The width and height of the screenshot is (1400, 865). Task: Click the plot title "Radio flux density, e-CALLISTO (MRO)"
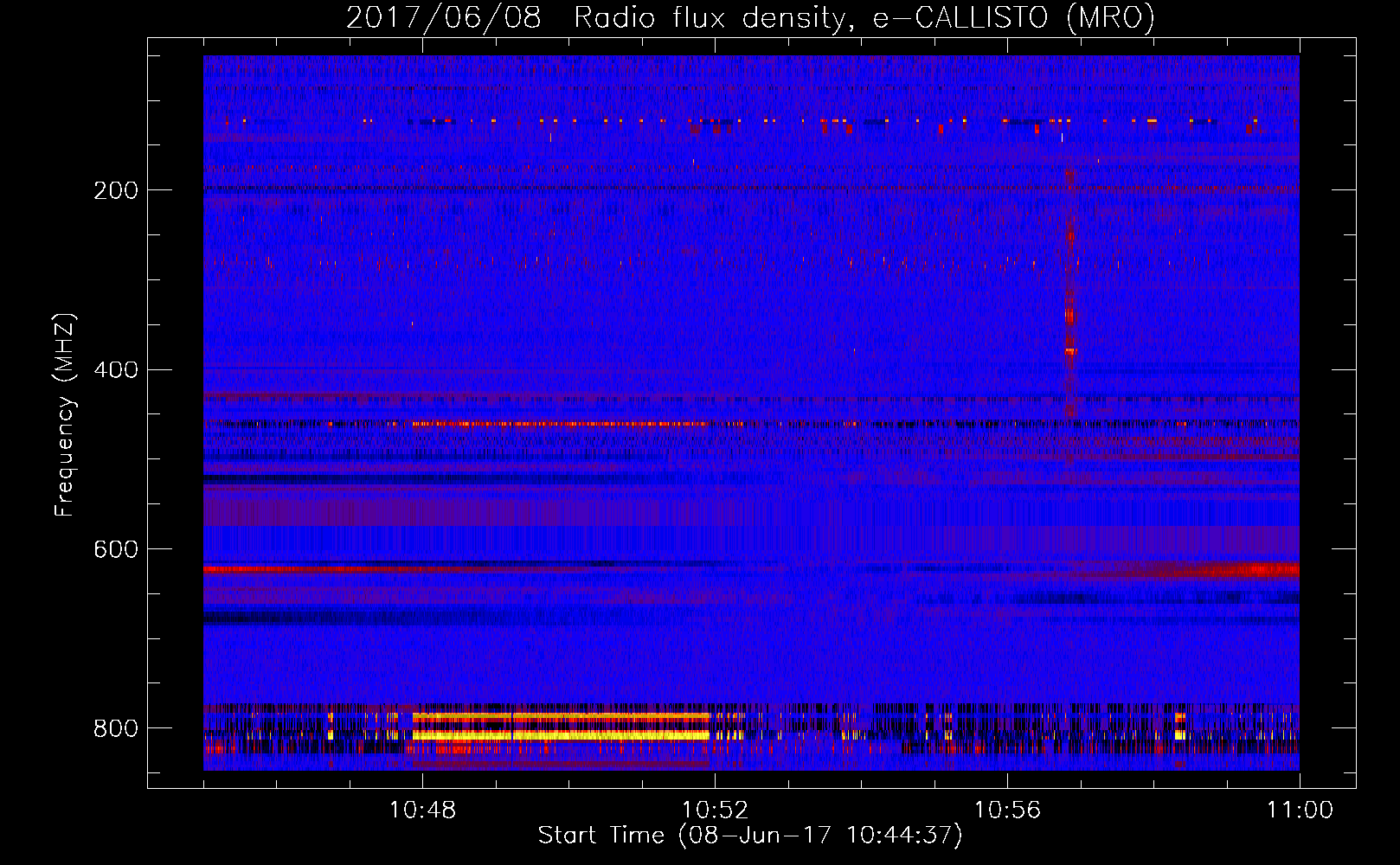coord(864,17)
